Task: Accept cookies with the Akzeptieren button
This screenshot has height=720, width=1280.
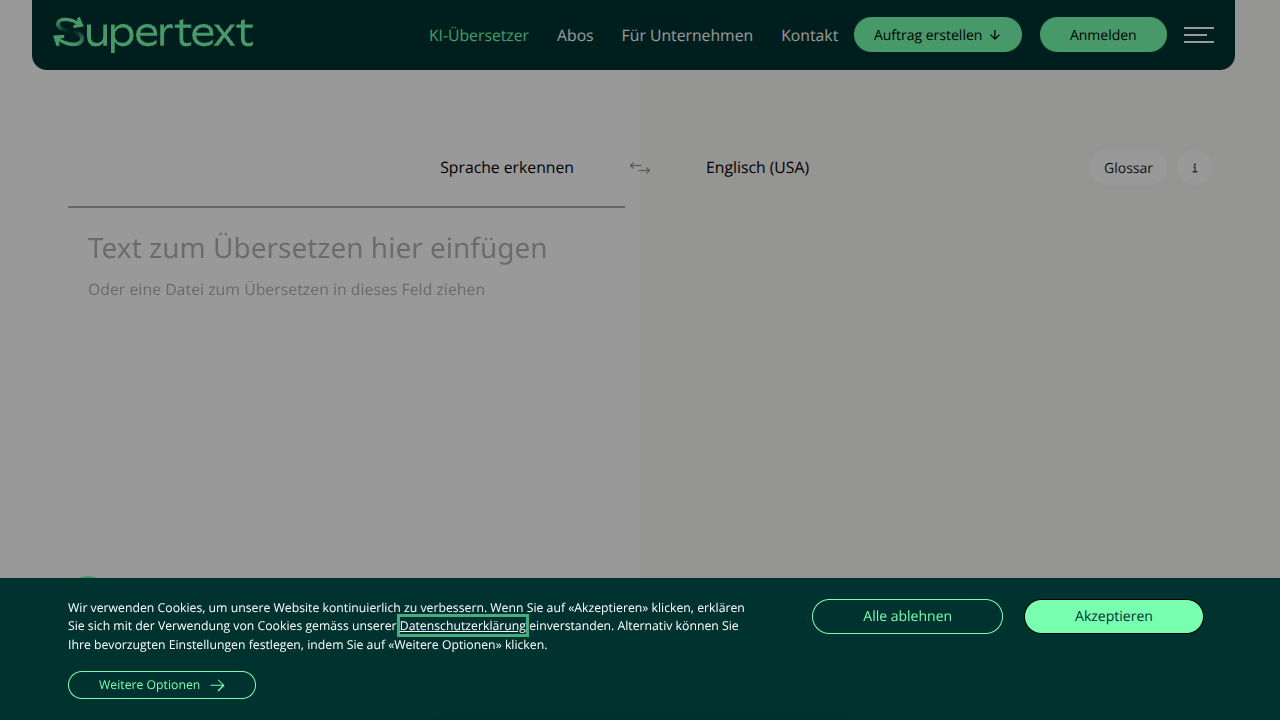Action: [x=1114, y=616]
